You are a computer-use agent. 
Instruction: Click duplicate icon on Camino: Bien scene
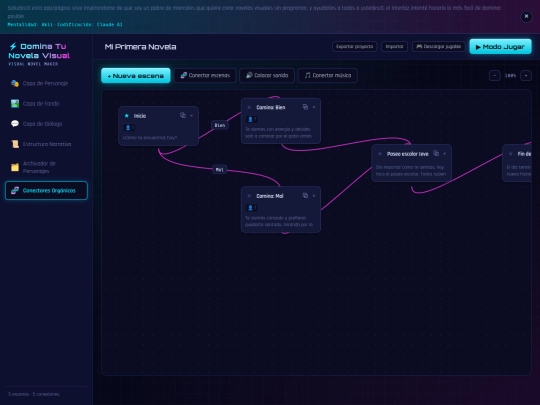pos(305,107)
